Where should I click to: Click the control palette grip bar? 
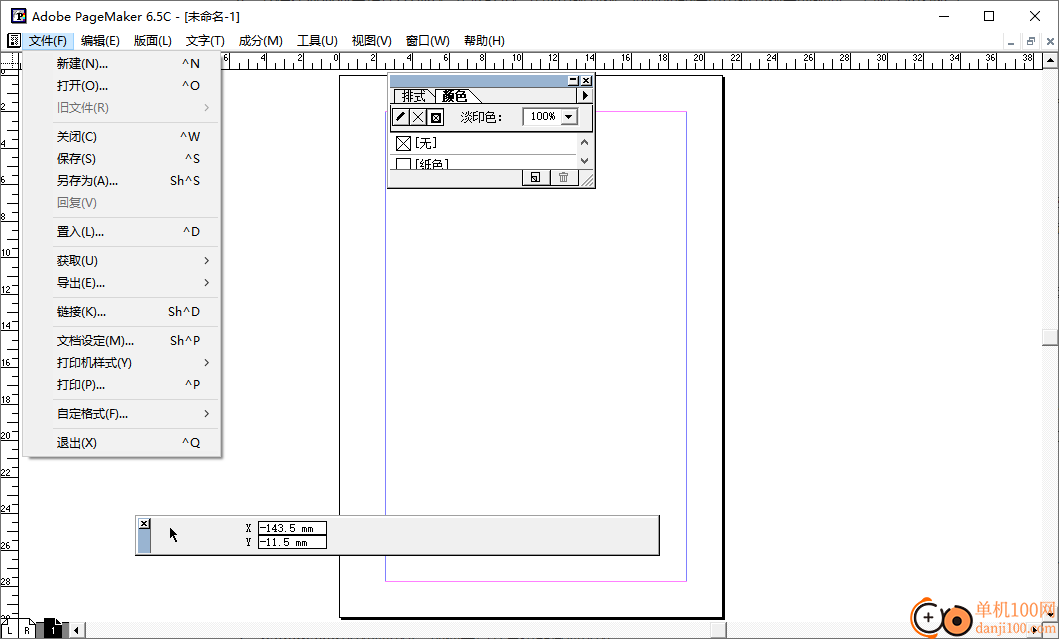[x=144, y=541]
